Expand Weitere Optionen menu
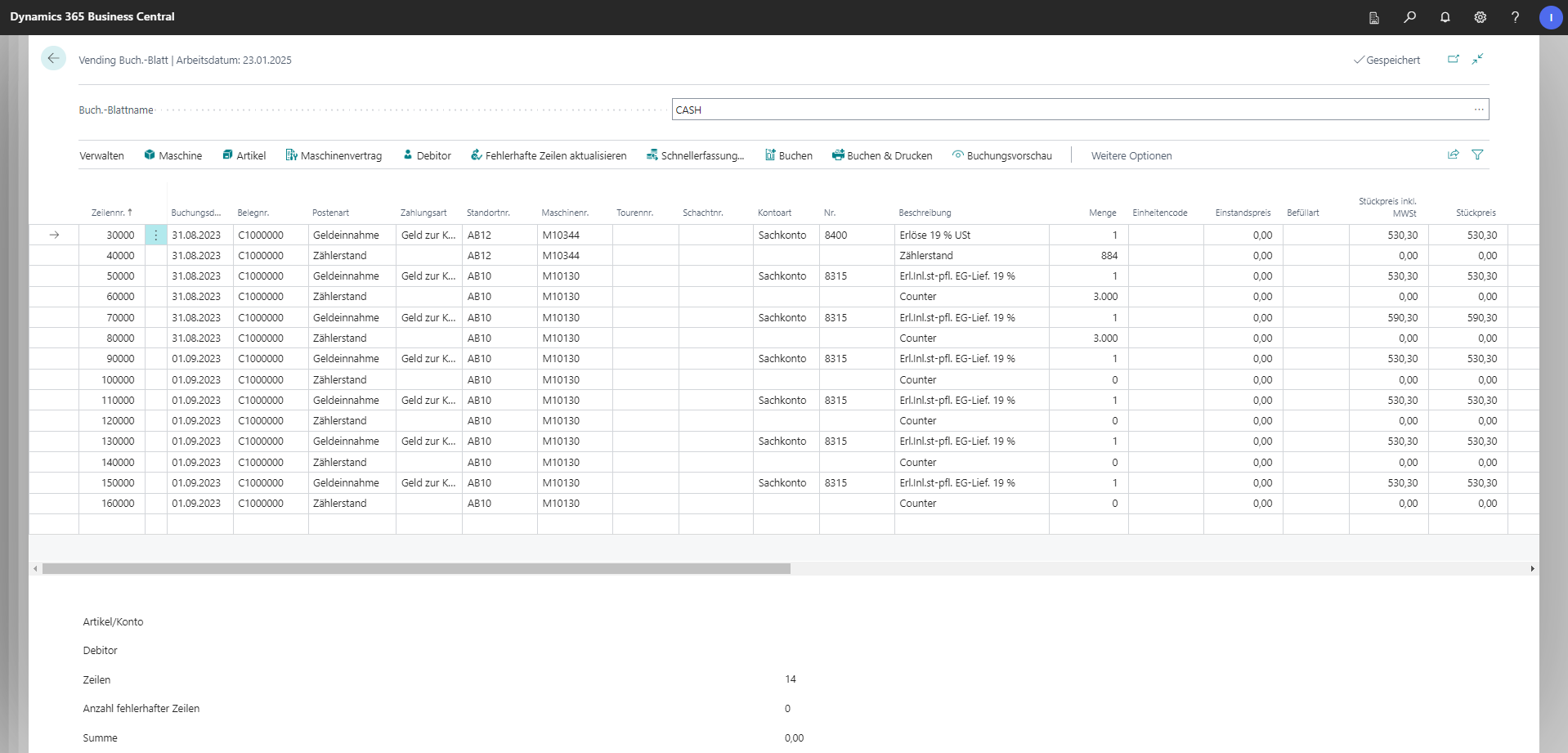 tap(1131, 156)
